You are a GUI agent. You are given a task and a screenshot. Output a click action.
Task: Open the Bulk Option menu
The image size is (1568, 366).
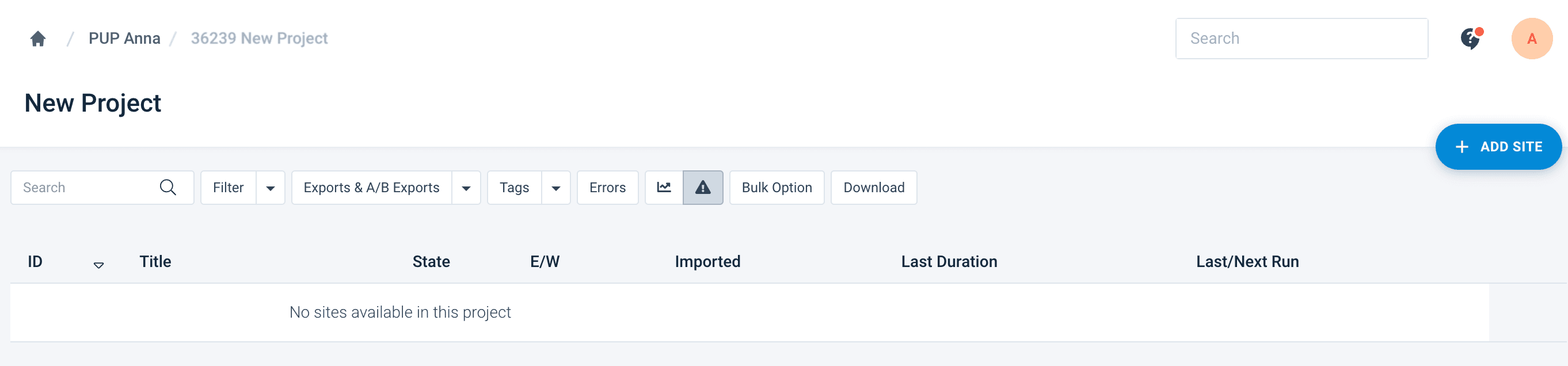click(x=776, y=188)
